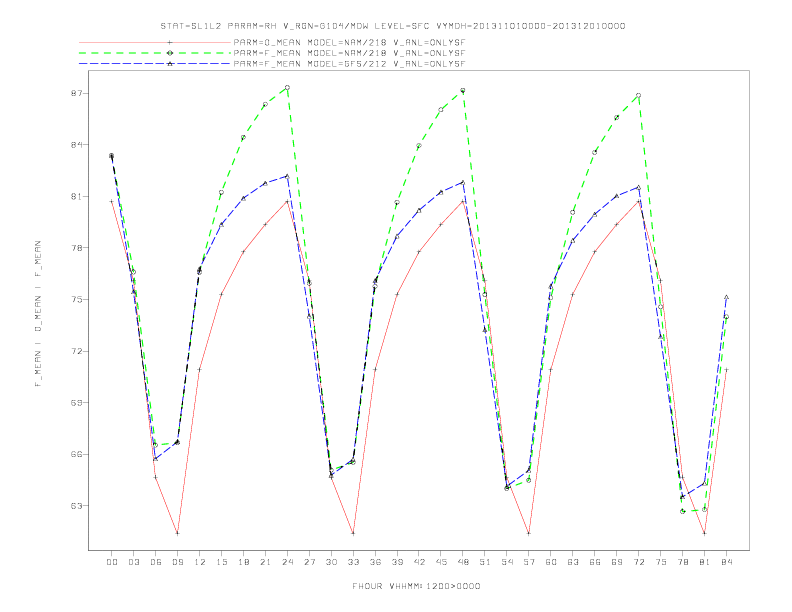Click x-axis tick label 66
Image resolution: width=792 pixels, height=612 pixels.
(x=595, y=562)
